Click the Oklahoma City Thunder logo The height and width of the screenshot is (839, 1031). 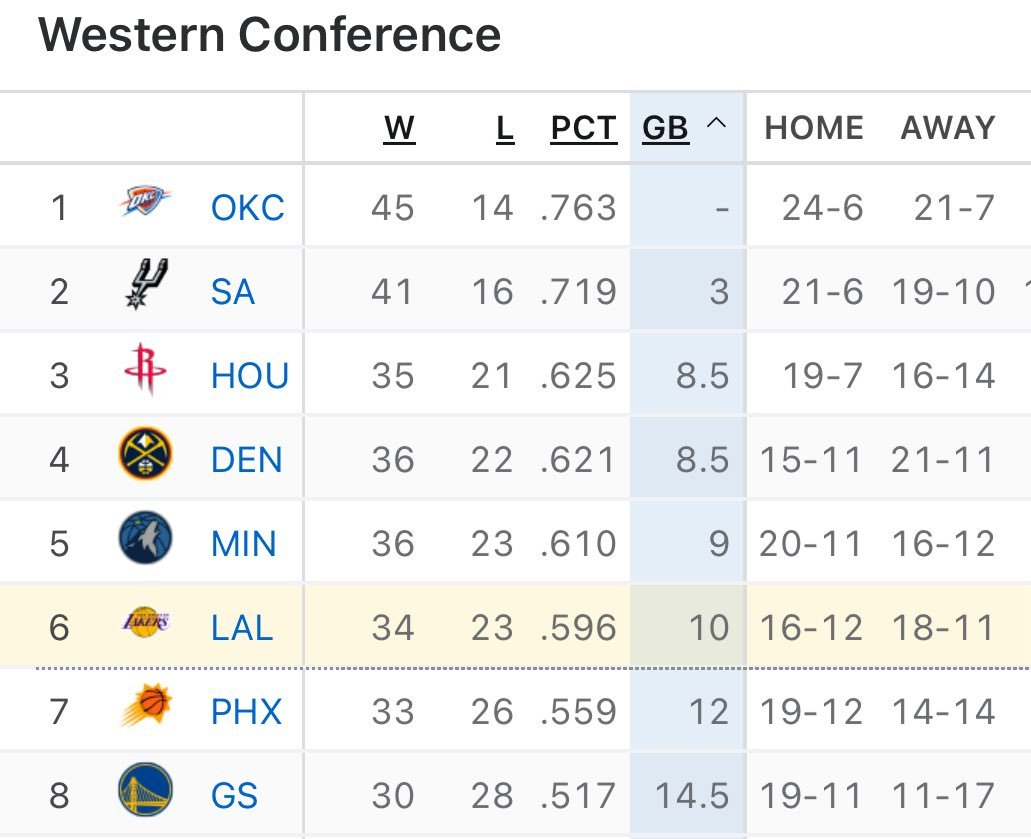click(x=145, y=201)
